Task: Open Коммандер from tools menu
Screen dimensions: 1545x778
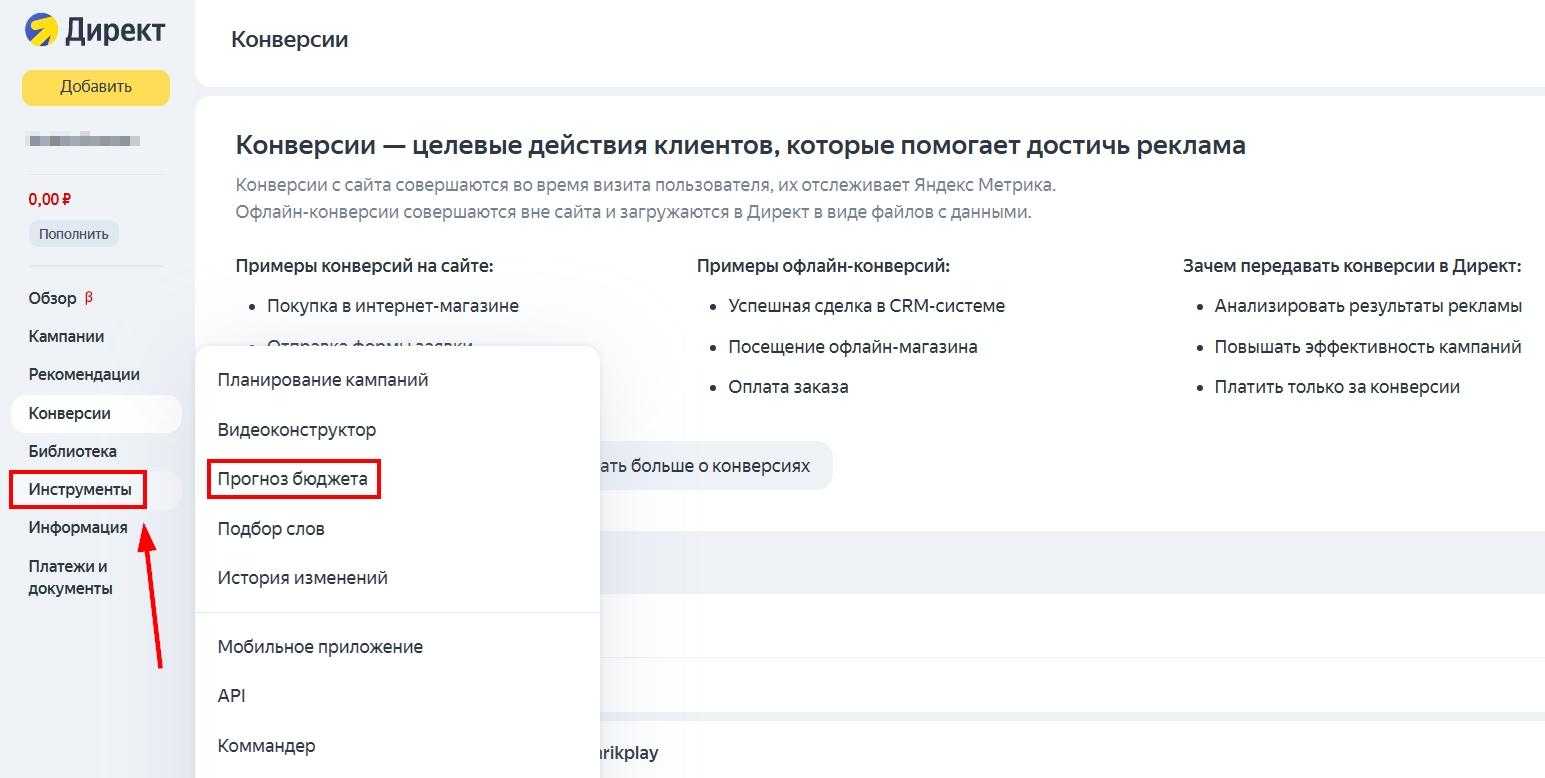Action: [x=266, y=746]
